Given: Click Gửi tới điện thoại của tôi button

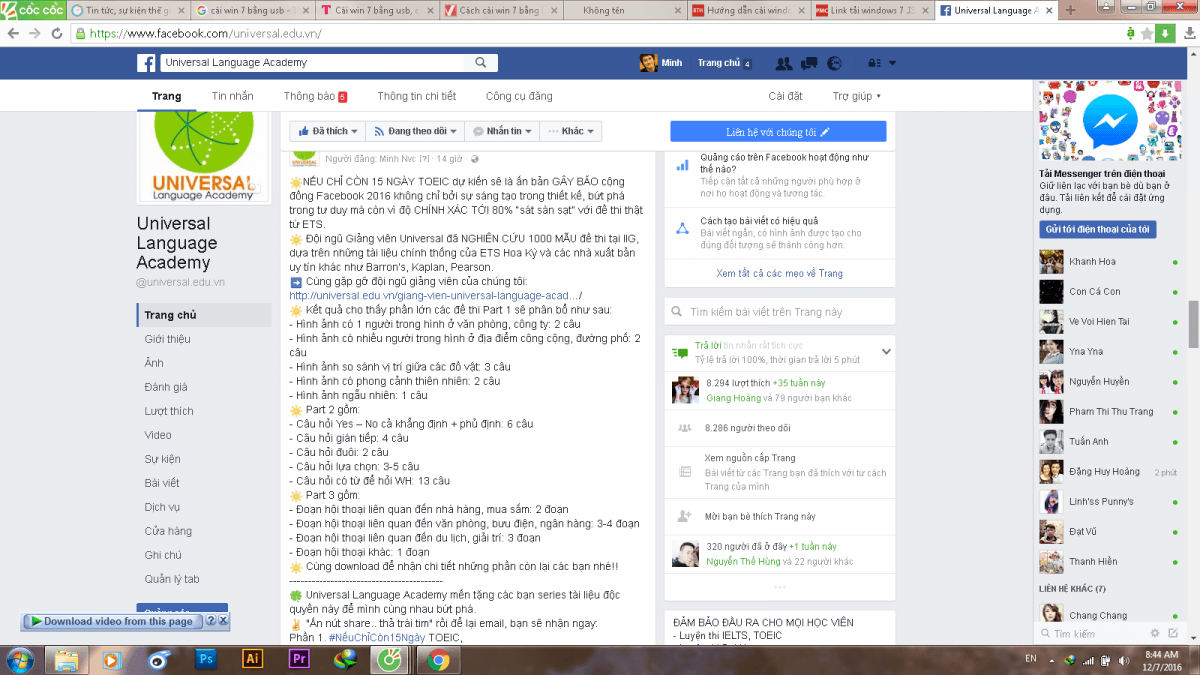Looking at the screenshot, I should [1099, 229].
